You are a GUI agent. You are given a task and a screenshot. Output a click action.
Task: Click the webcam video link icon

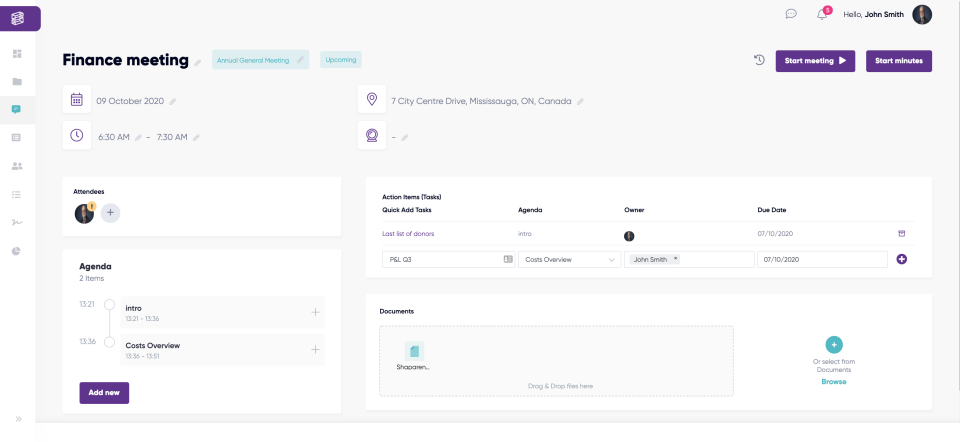[372, 135]
